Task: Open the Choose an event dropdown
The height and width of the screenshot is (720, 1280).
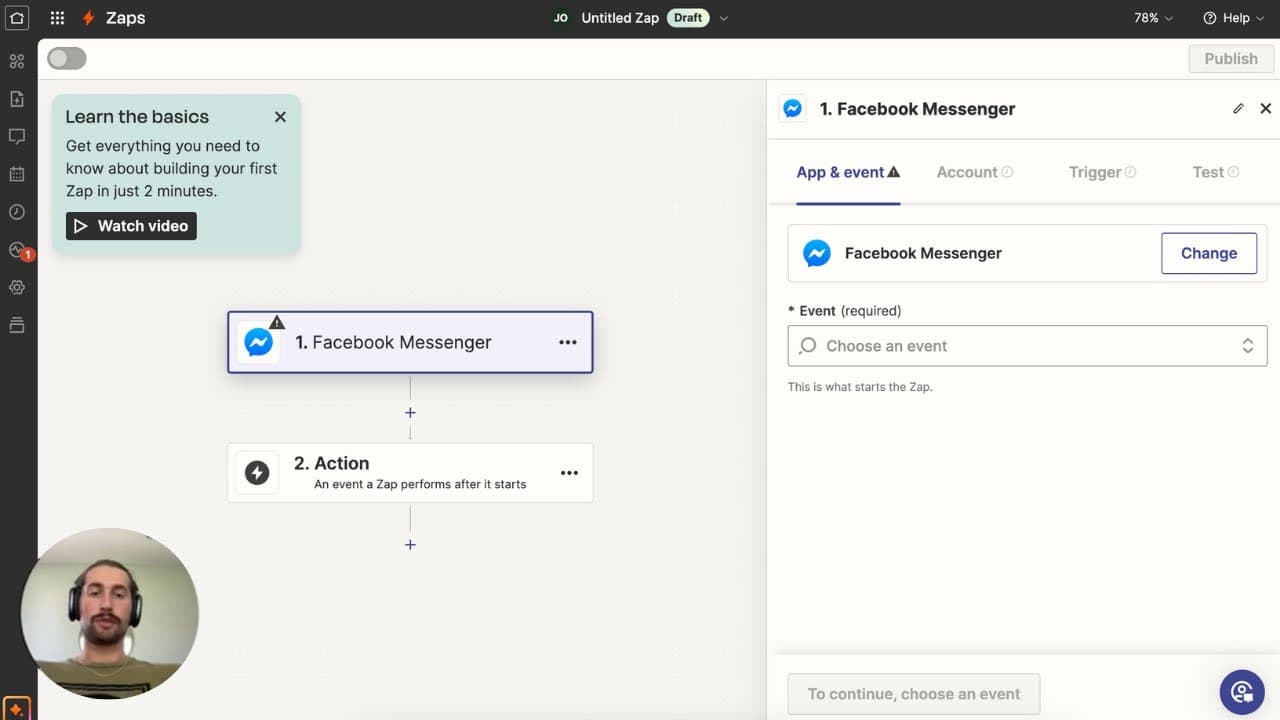Action: [1027, 346]
